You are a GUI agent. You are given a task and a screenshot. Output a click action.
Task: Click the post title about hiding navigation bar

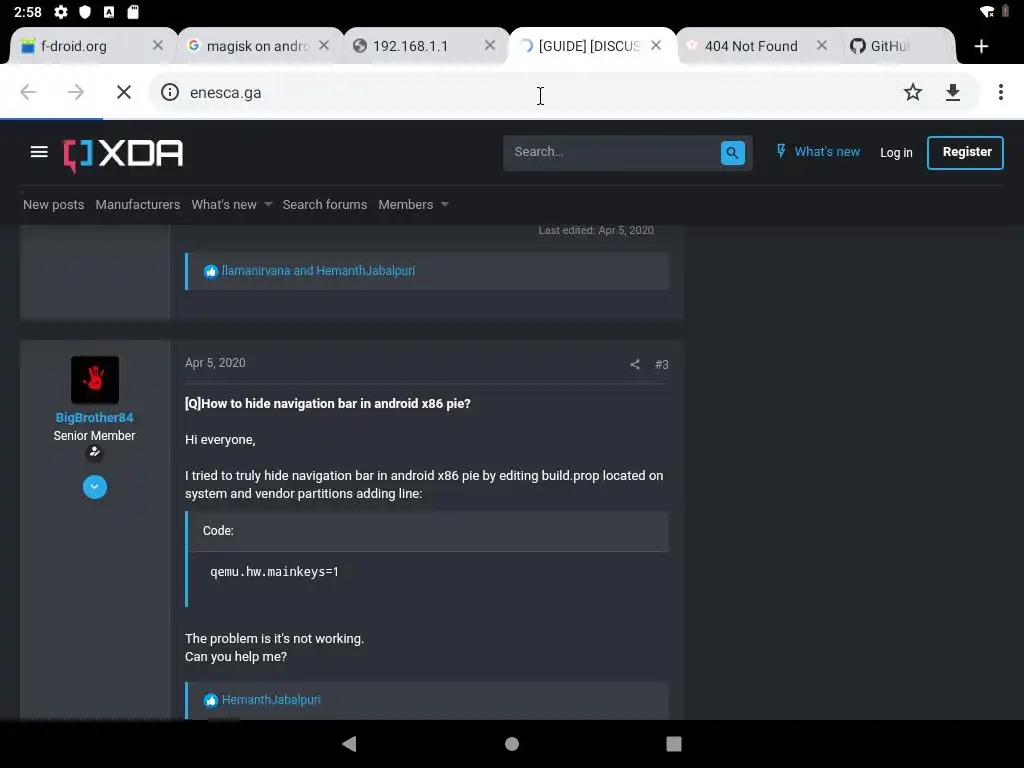[327, 404]
